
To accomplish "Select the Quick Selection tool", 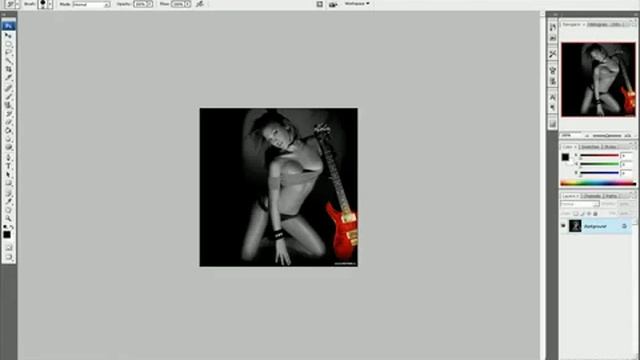I will [8, 61].
